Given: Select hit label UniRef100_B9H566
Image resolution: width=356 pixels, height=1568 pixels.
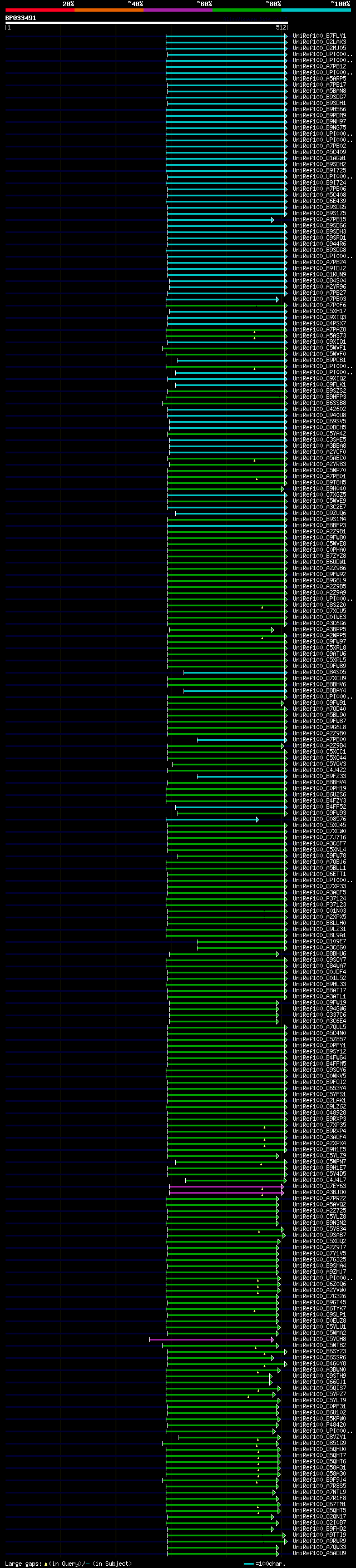Looking at the screenshot, I should [x=319, y=110].
